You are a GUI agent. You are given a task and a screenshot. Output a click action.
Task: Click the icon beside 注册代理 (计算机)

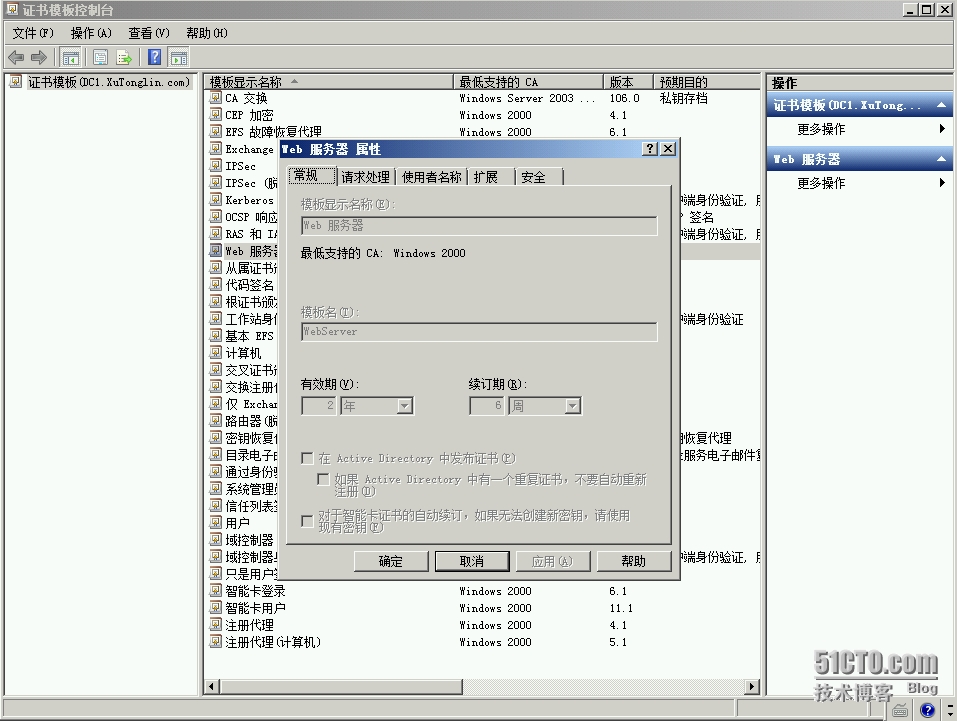pos(215,642)
